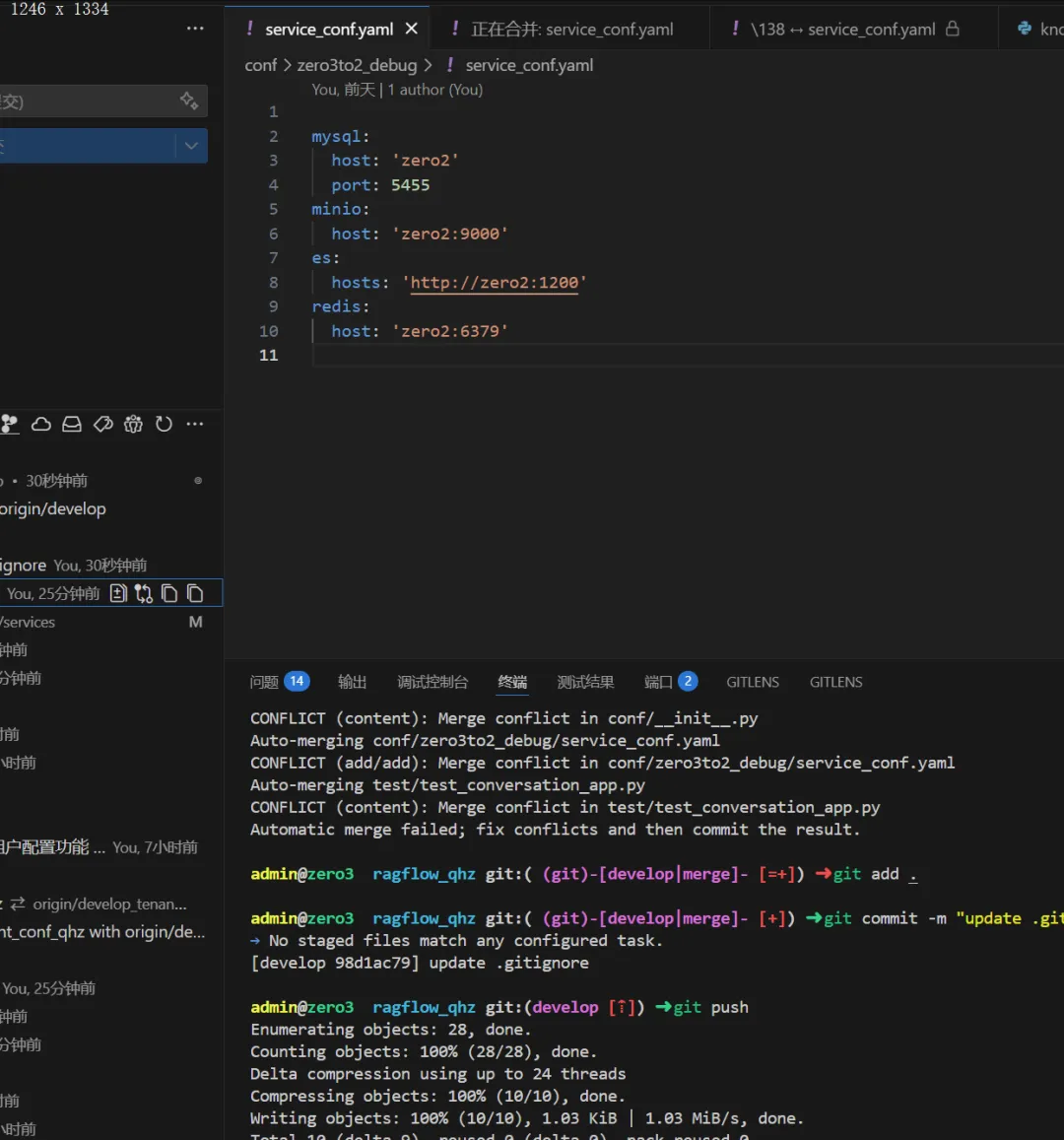The image size is (1064, 1140).
Task: Click compare-changes icon on 25分钟前 row
Action: click(144, 593)
